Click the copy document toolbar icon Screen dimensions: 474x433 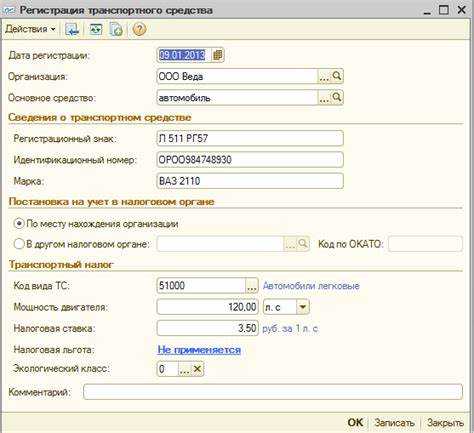click(116, 30)
